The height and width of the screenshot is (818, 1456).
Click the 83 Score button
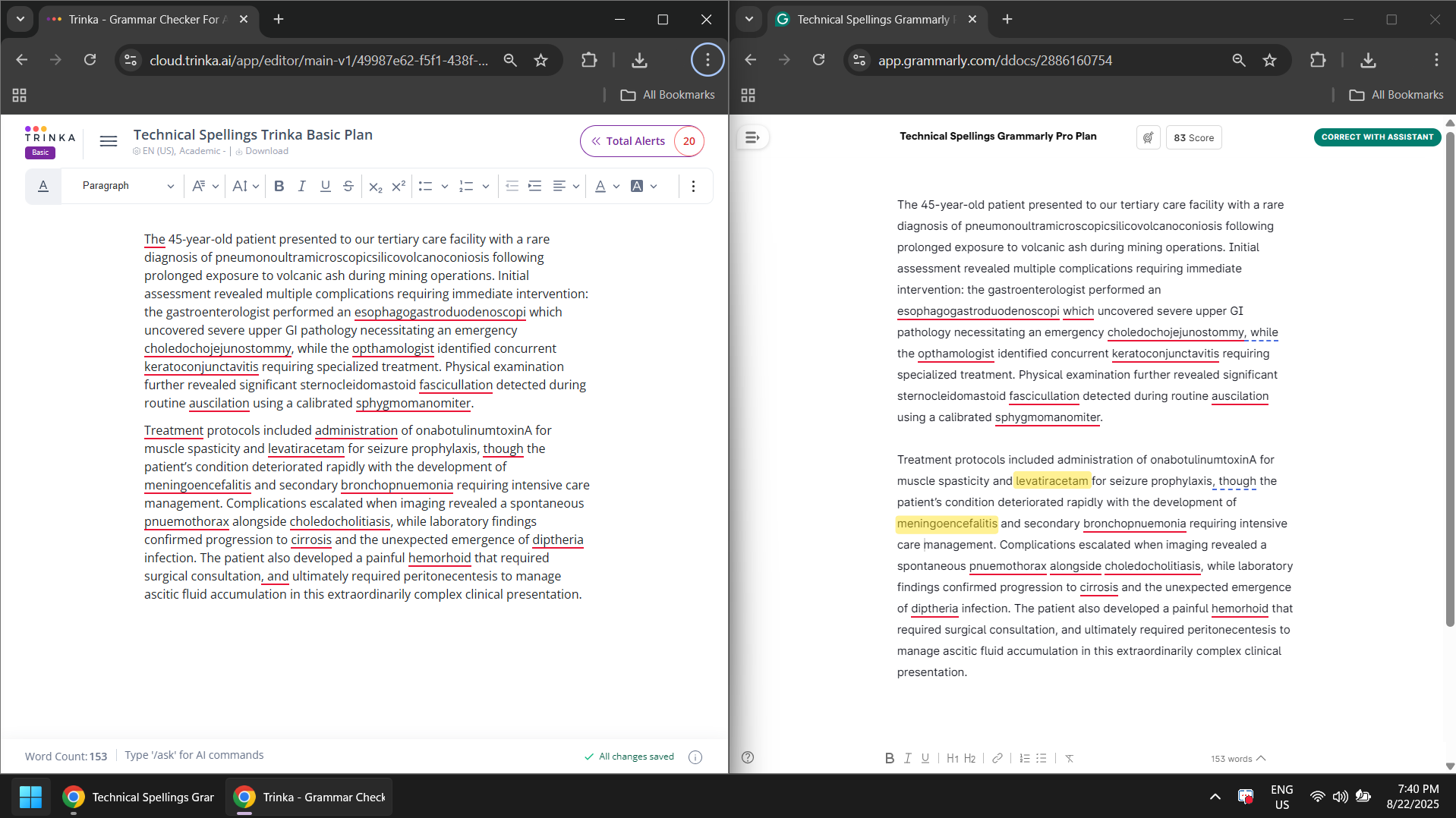(x=1193, y=137)
